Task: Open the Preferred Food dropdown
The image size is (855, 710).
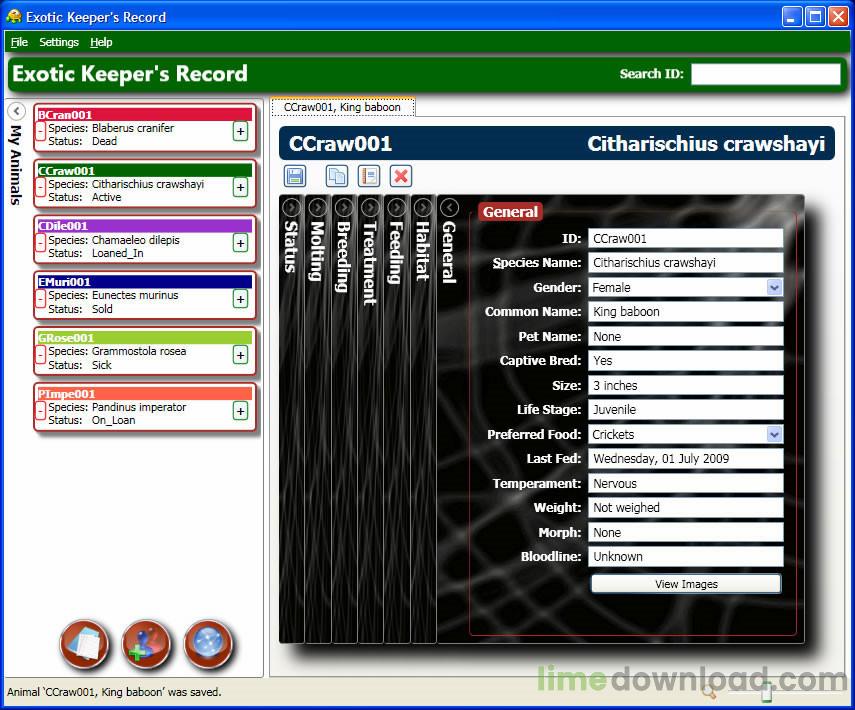Action: (x=773, y=434)
